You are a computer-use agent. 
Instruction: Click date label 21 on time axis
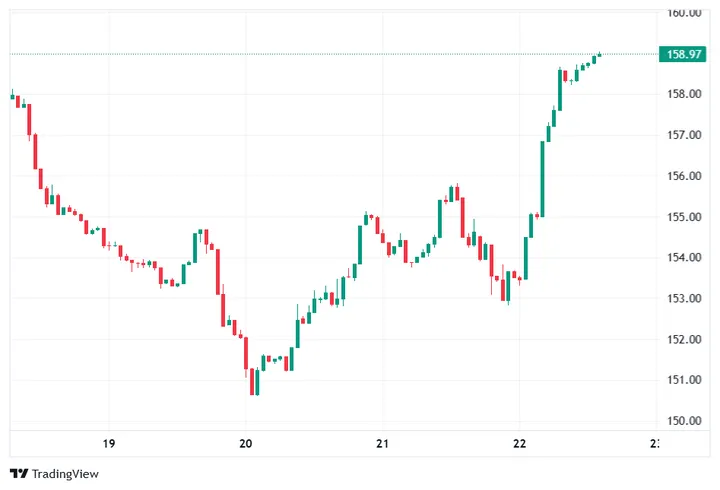tap(382, 443)
